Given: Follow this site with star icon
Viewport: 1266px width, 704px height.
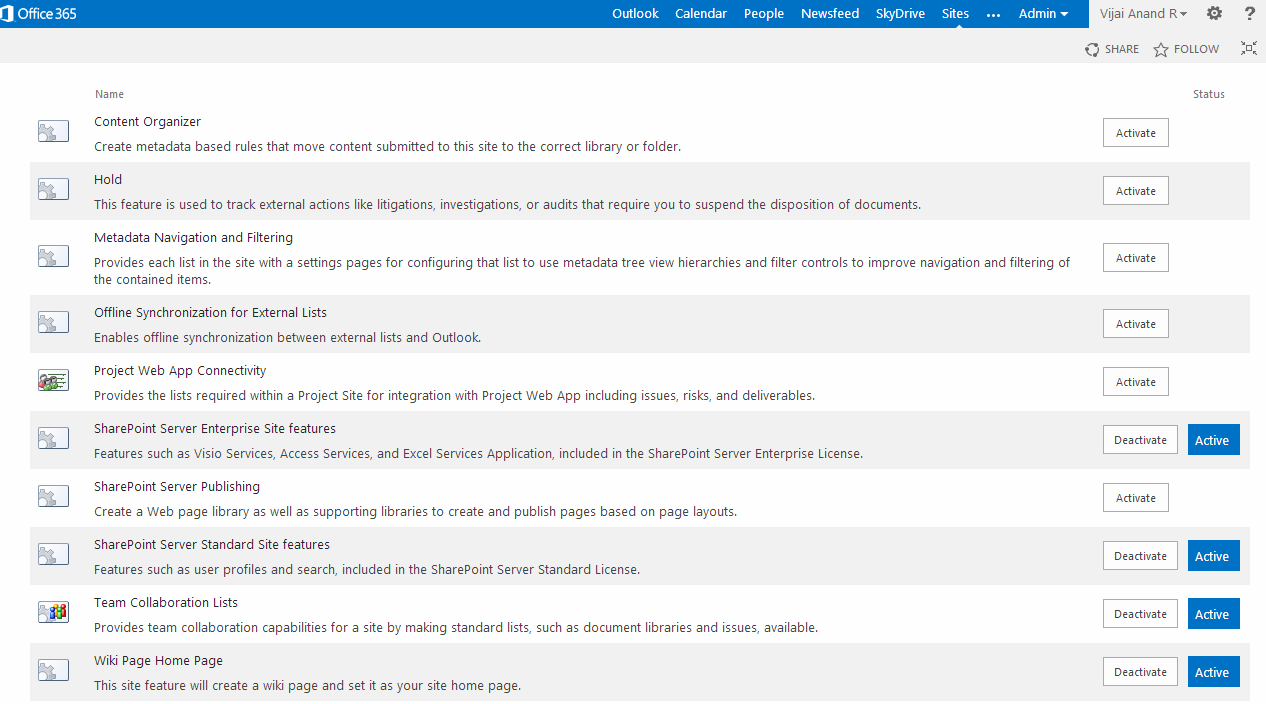Looking at the screenshot, I should (x=1186, y=49).
